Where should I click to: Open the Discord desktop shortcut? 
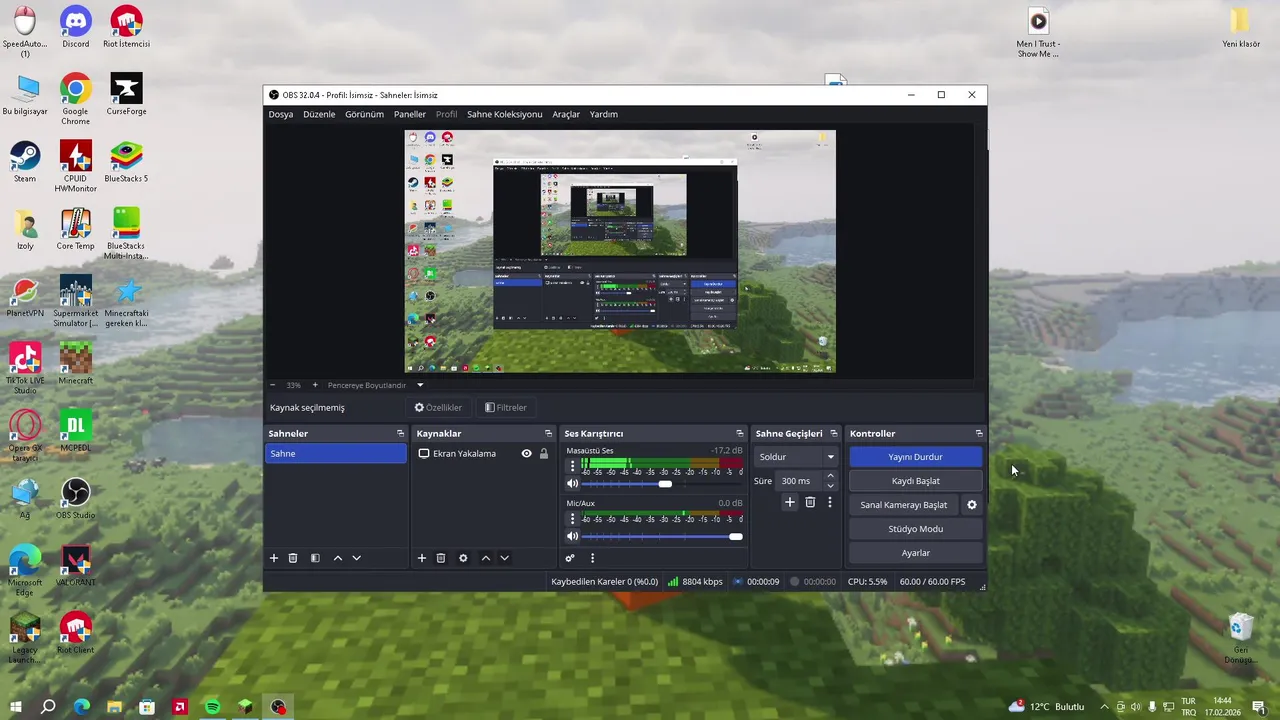[x=75, y=27]
